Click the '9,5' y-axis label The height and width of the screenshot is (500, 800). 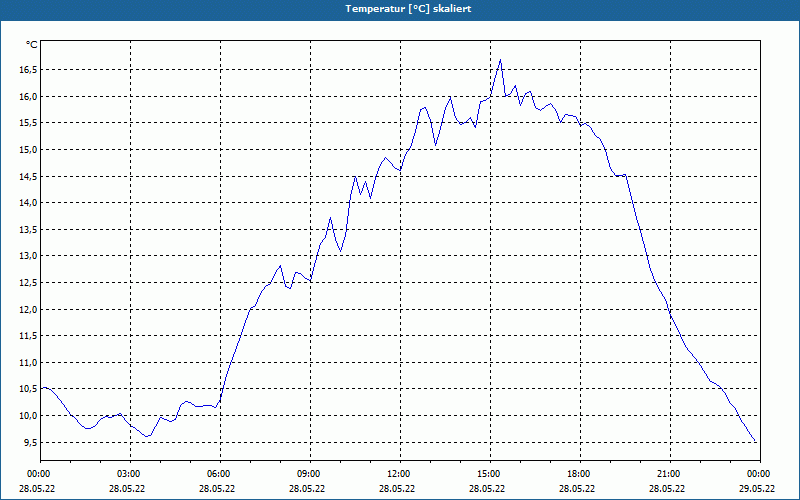(x=29, y=442)
